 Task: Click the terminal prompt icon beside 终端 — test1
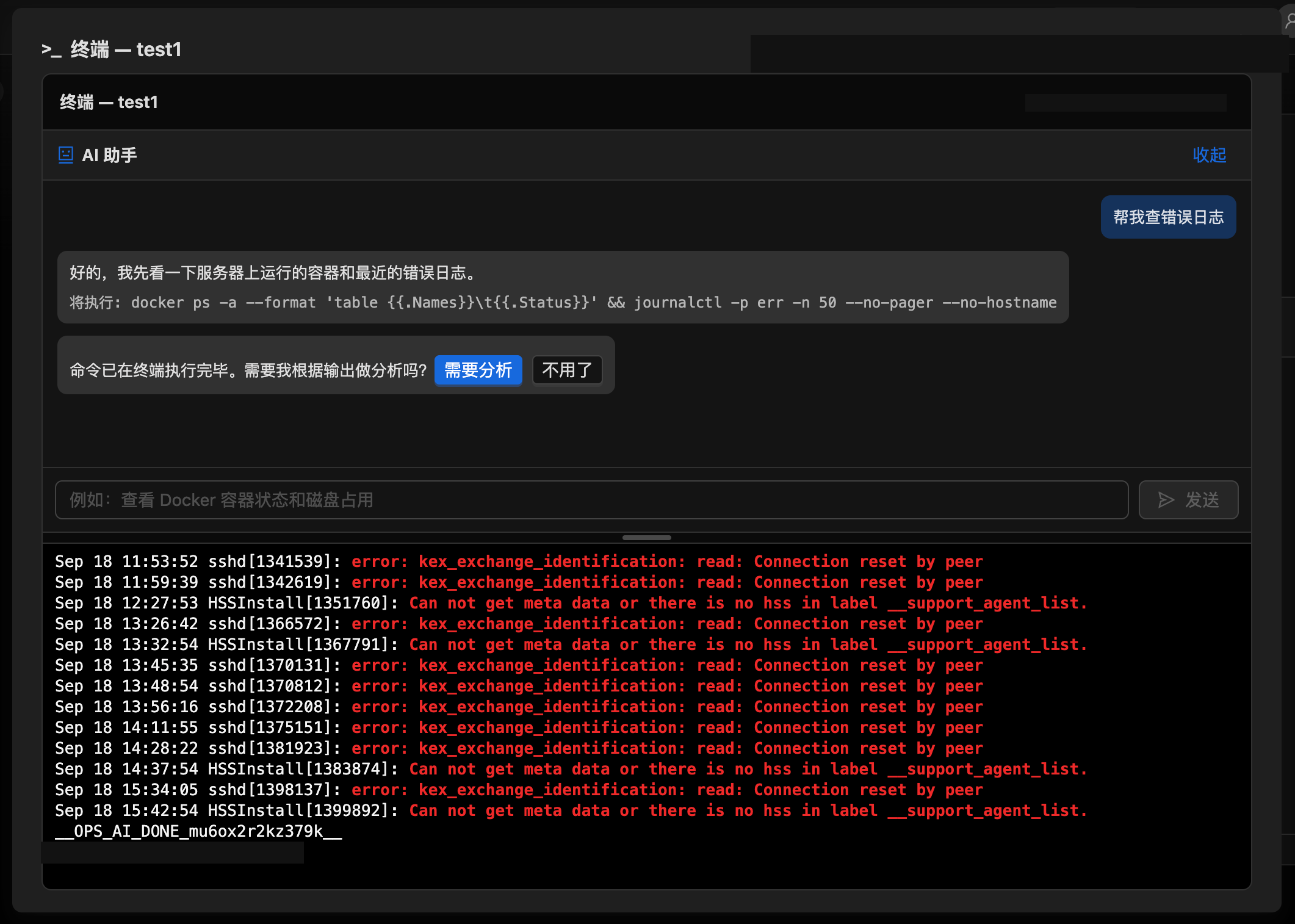(51, 49)
